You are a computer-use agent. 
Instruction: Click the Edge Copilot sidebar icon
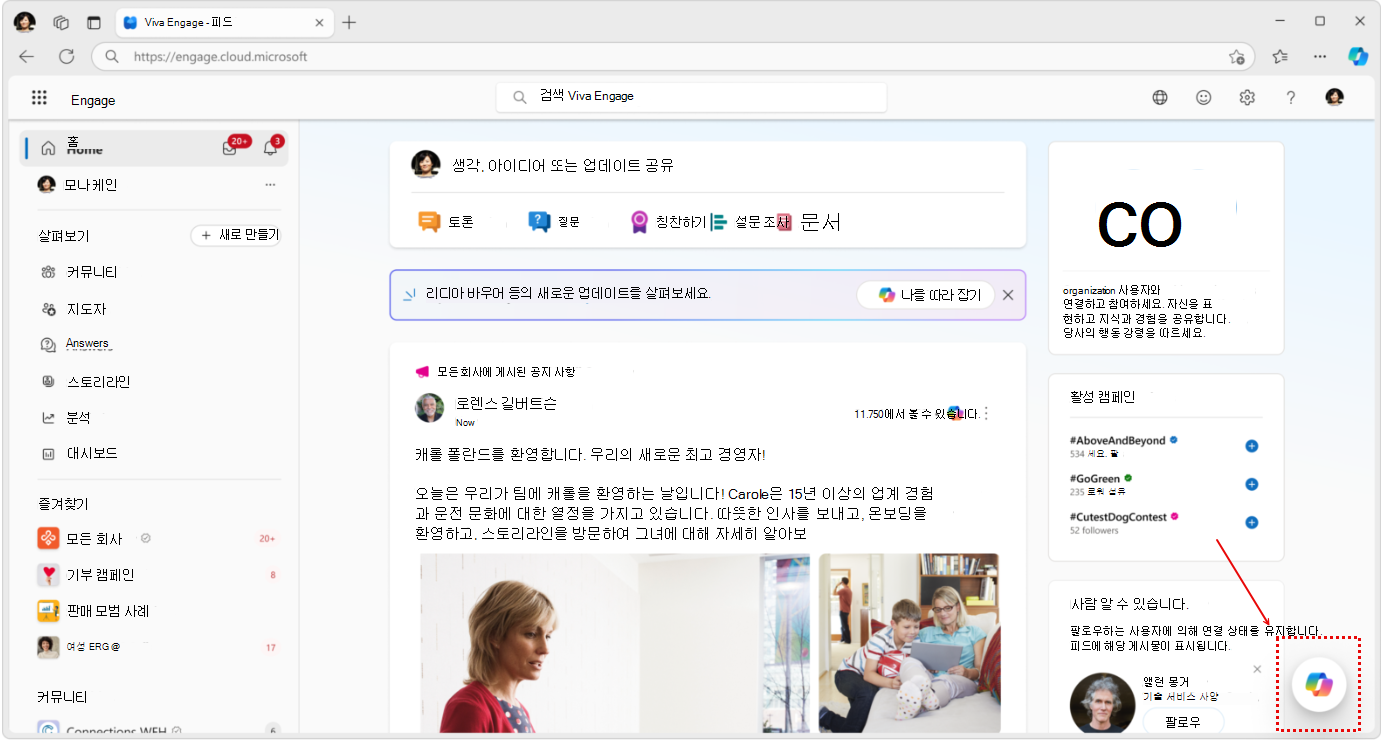pyautogui.click(x=1357, y=57)
